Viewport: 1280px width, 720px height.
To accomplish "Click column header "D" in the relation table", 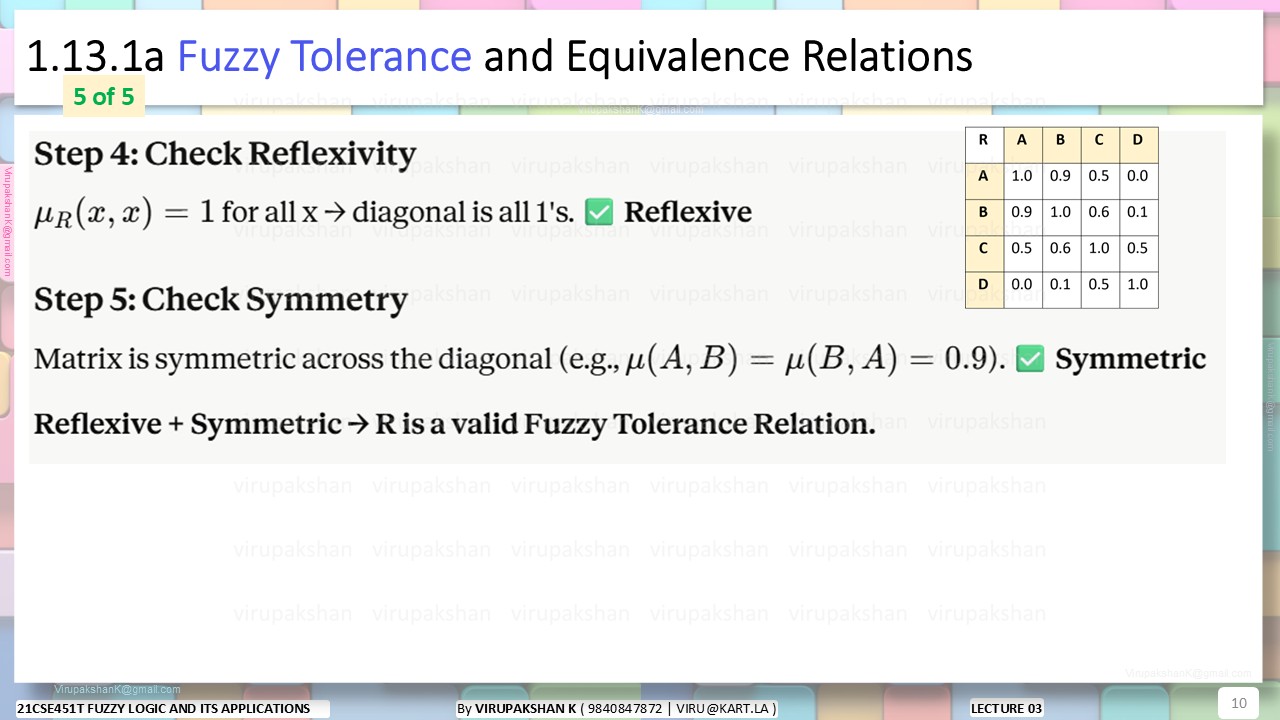I will point(1138,145).
